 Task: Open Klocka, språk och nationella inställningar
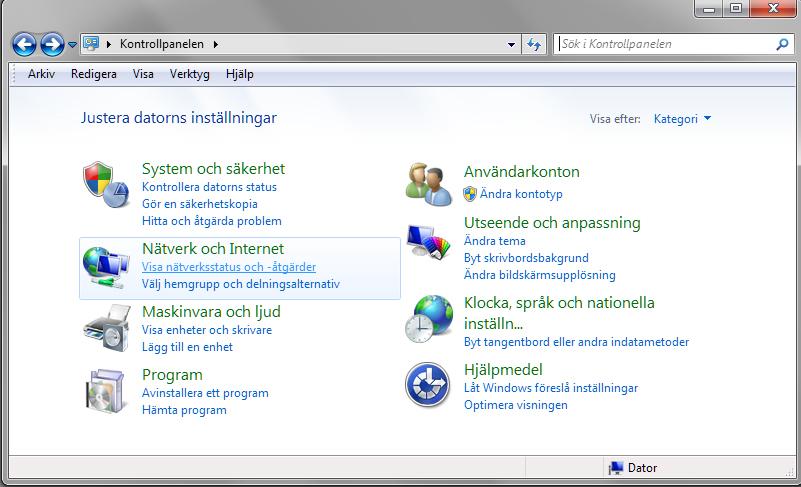[x=559, y=313]
